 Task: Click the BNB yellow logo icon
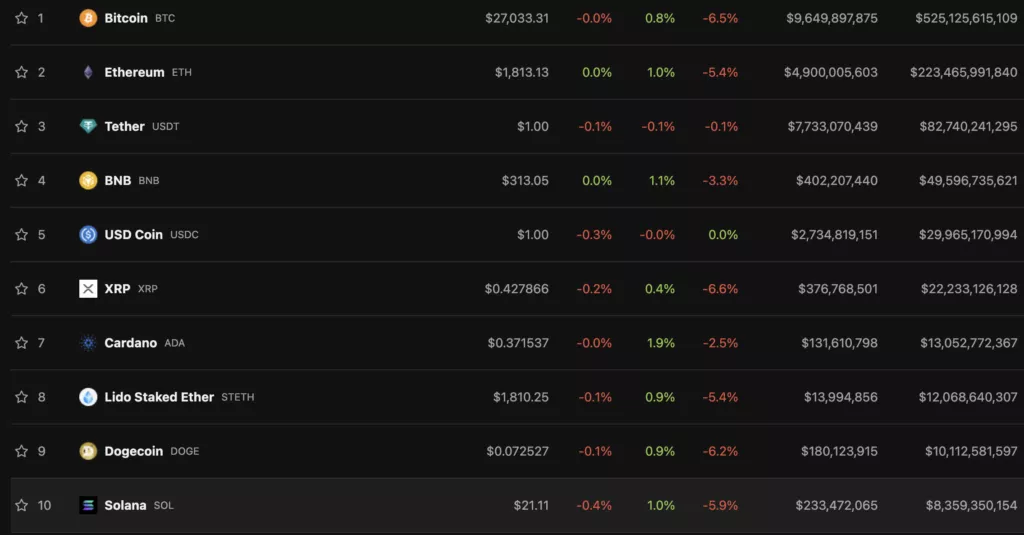(88, 180)
